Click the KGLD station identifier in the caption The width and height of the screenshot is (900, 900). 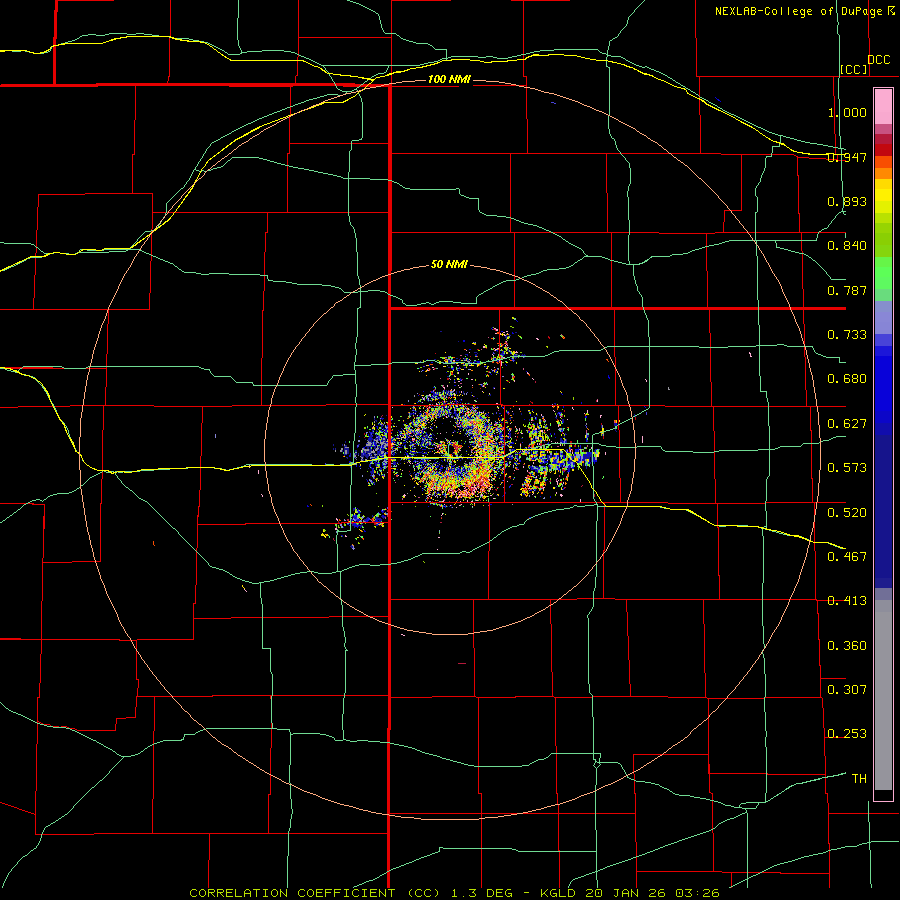coord(560,893)
